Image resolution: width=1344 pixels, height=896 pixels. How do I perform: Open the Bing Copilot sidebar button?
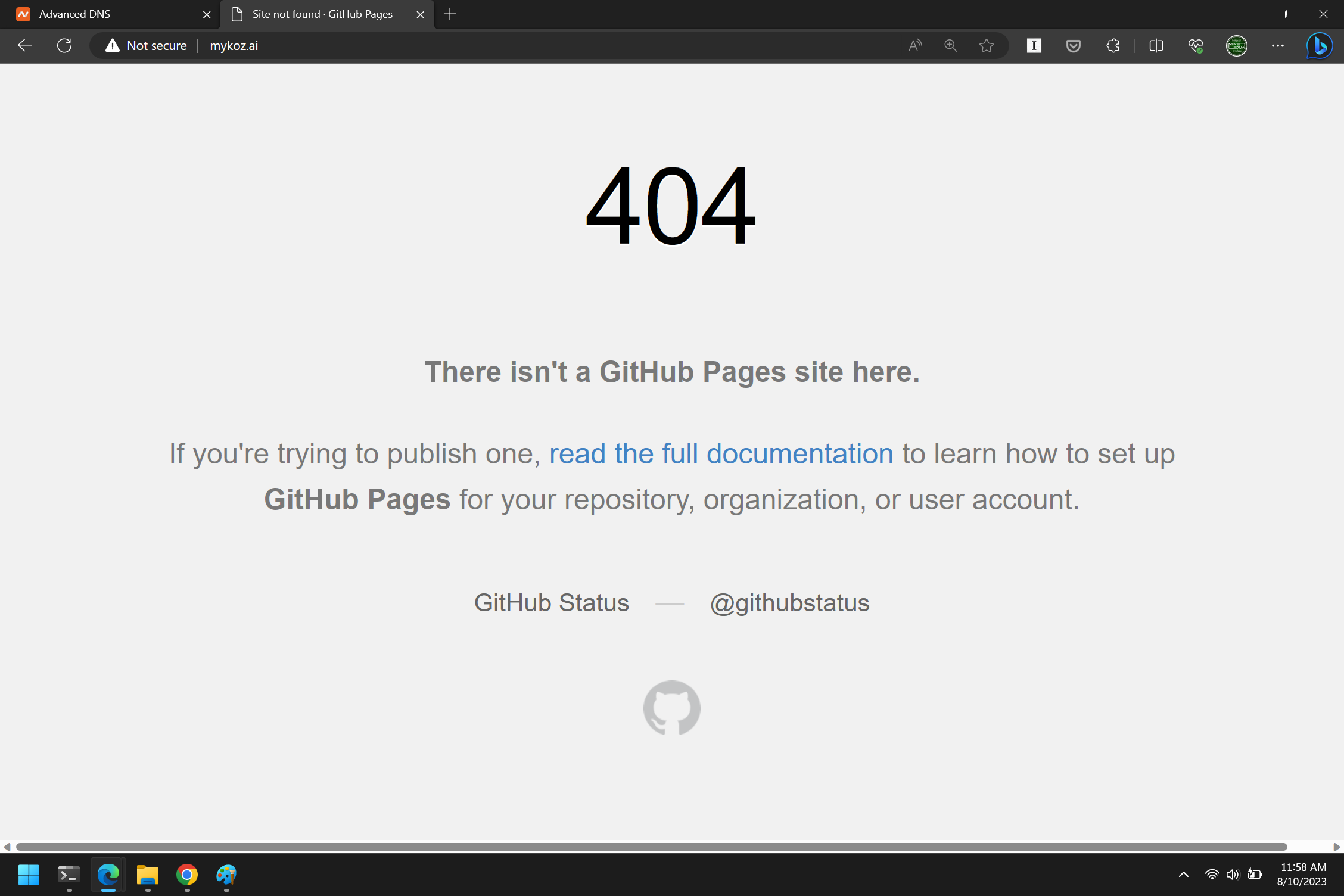(1320, 45)
